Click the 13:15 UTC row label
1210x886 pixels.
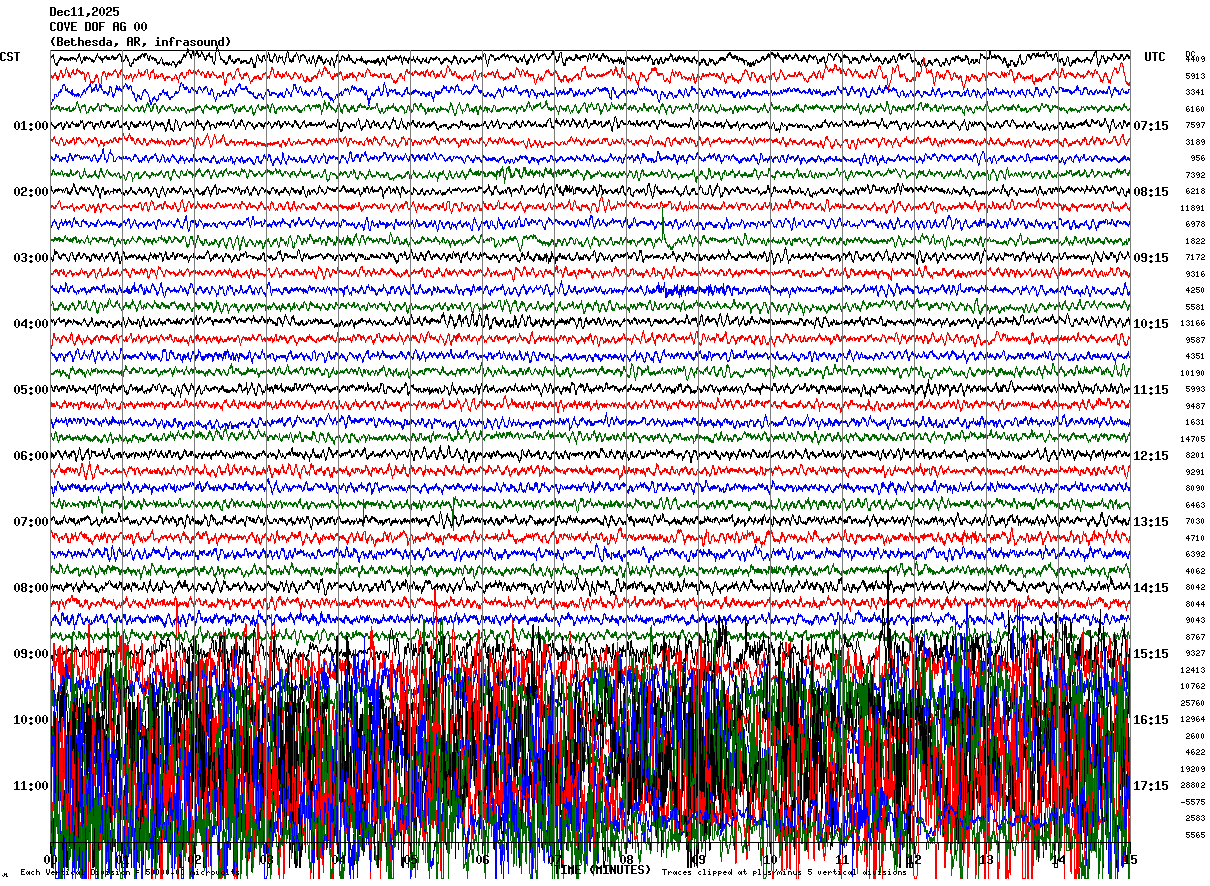point(1151,522)
